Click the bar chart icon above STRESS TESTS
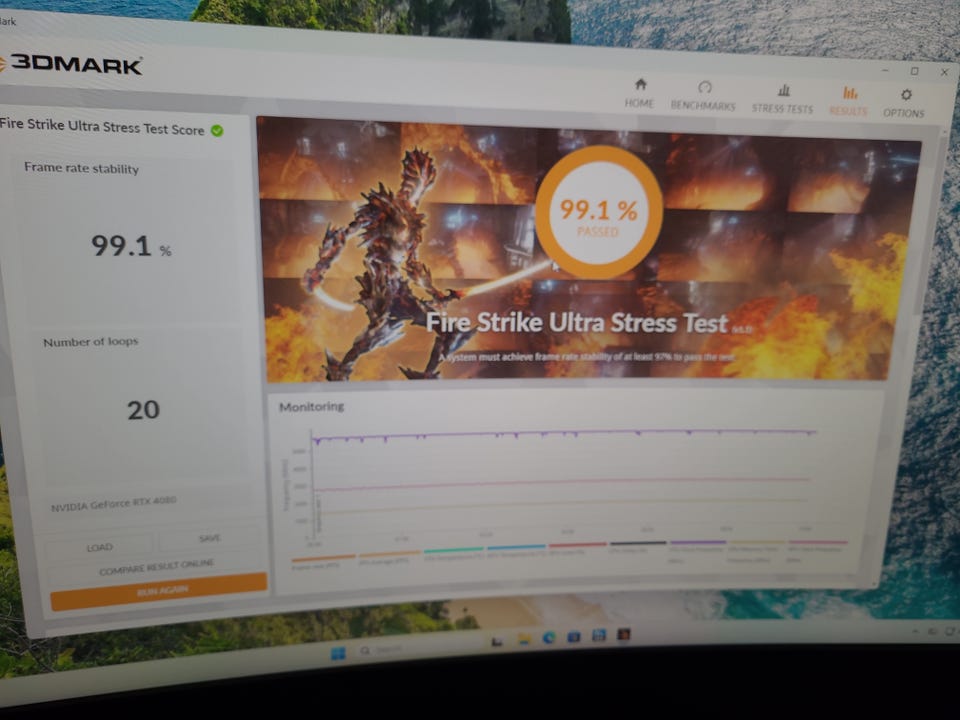The image size is (960, 720). coord(784,90)
